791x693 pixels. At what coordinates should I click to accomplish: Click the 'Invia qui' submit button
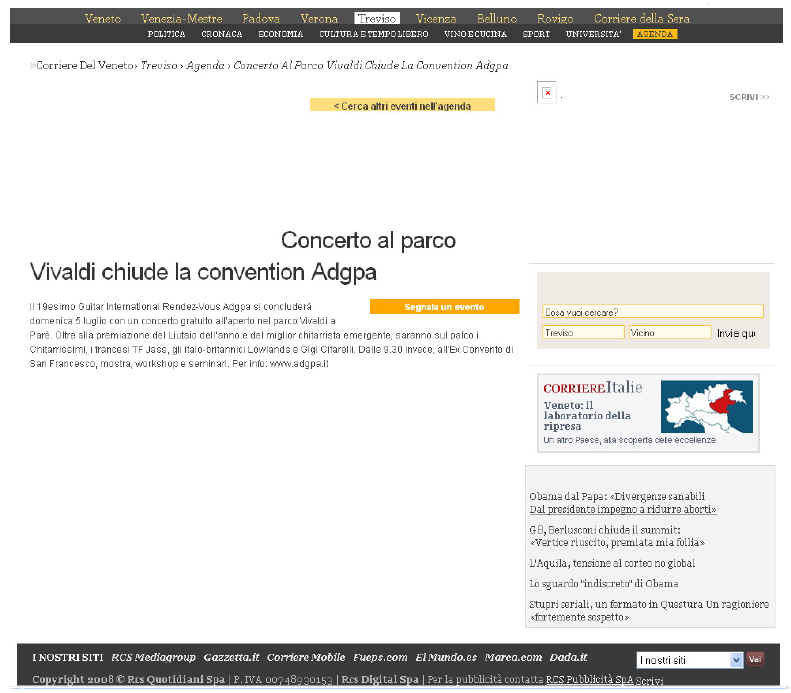tap(737, 333)
